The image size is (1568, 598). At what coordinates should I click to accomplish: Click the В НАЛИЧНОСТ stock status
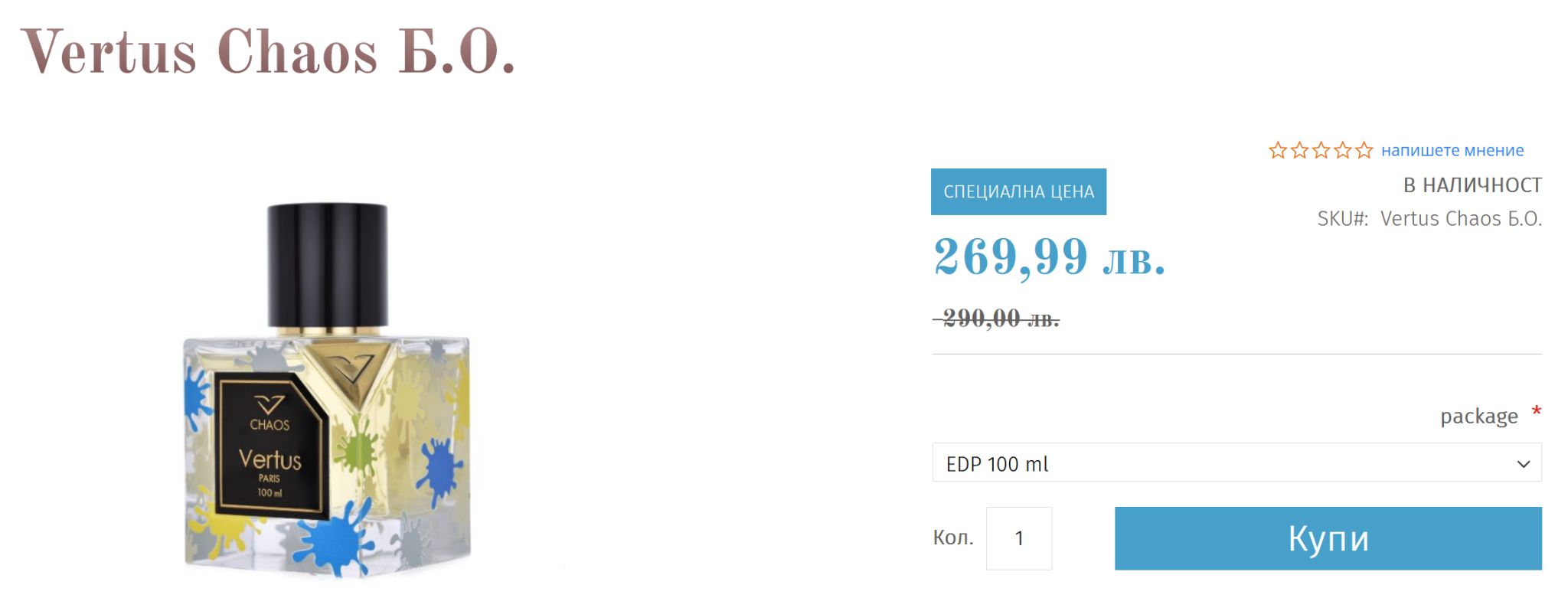[x=1472, y=185]
